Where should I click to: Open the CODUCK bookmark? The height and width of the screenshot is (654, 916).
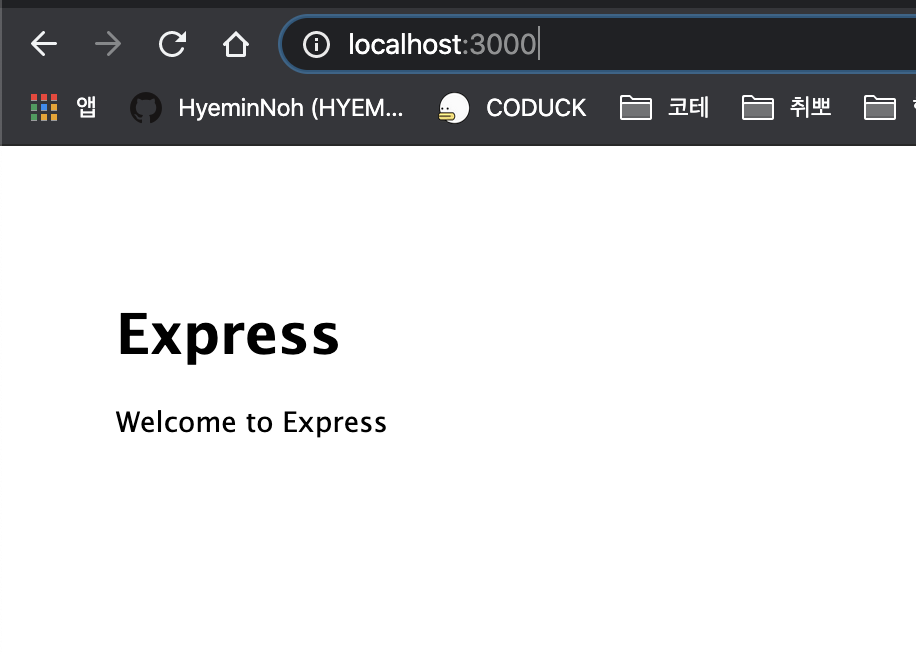pyautogui.click(x=512, y=107)
